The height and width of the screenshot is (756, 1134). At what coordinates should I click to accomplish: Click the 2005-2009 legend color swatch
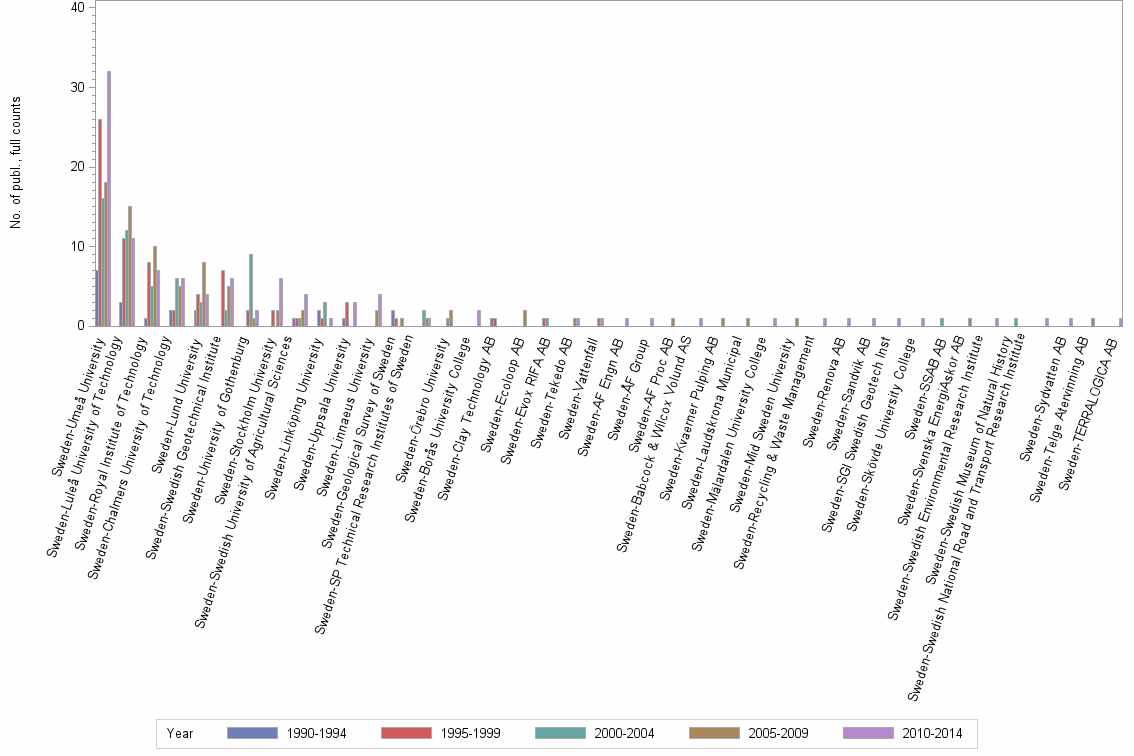pyautogui.click(x=714, y=733)
